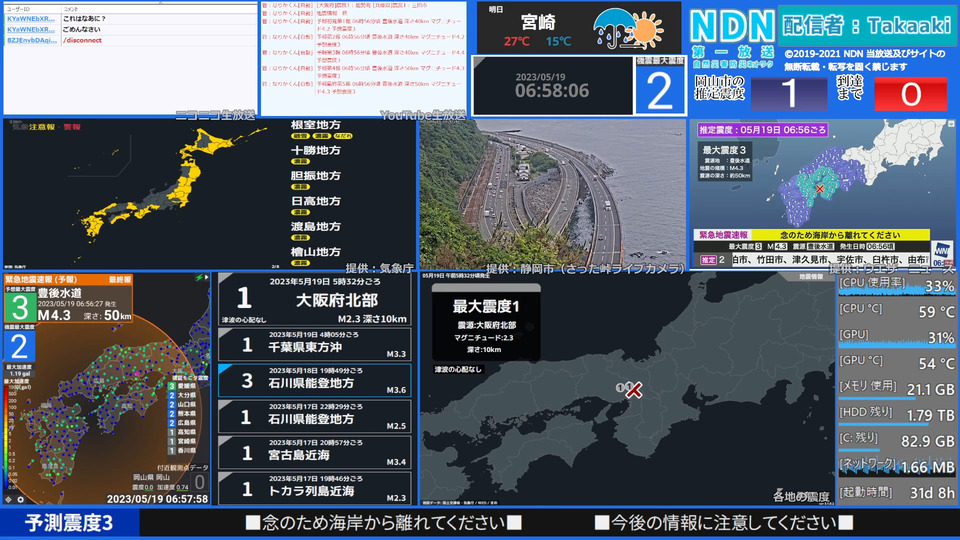Click 広島県 in prefecture intensity list
Image resolution: width=960 pixels, height=540 pixels.
pos(187,422)
